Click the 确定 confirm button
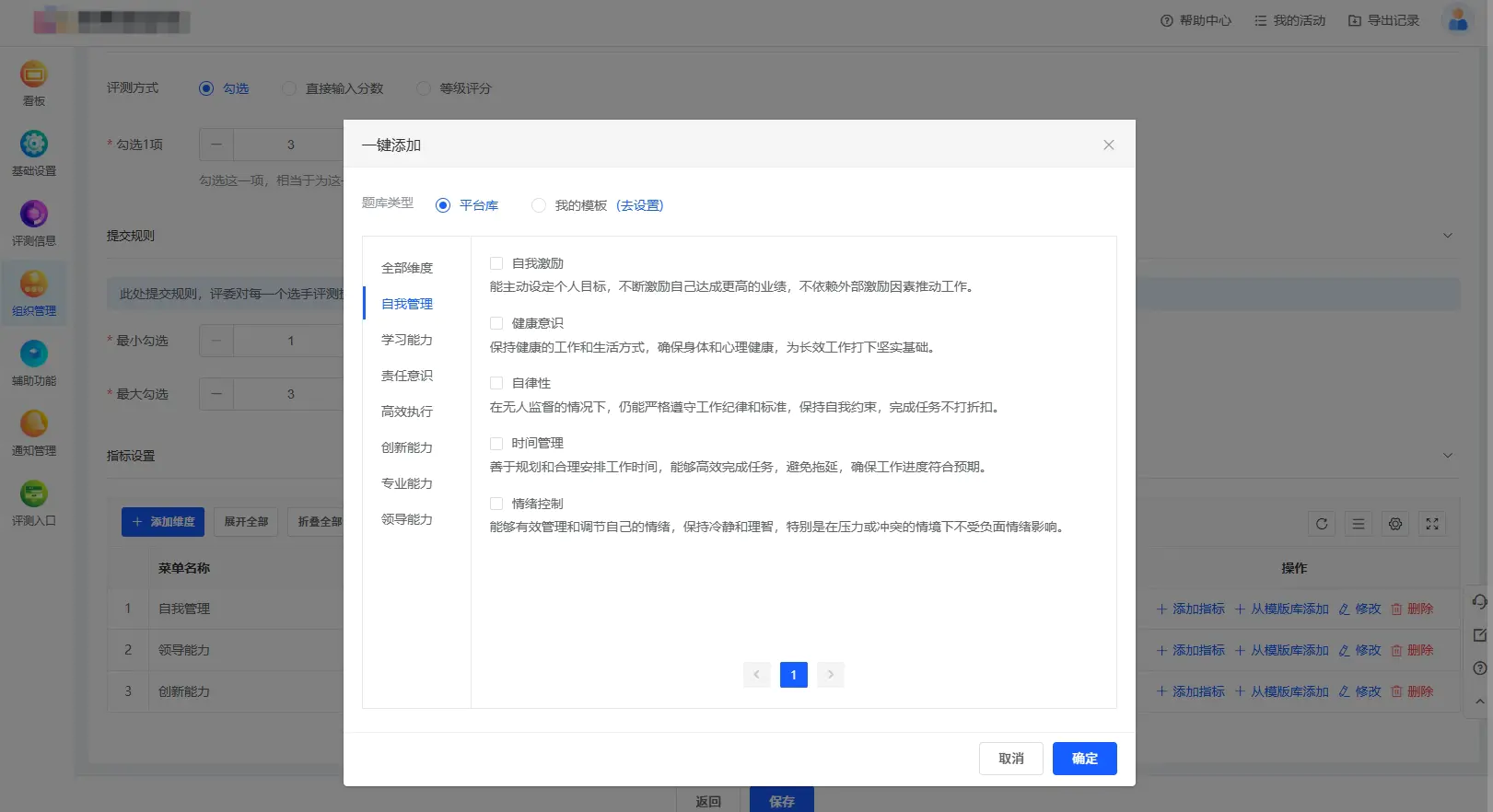The image size is (1493, 812). [1084, 759]
